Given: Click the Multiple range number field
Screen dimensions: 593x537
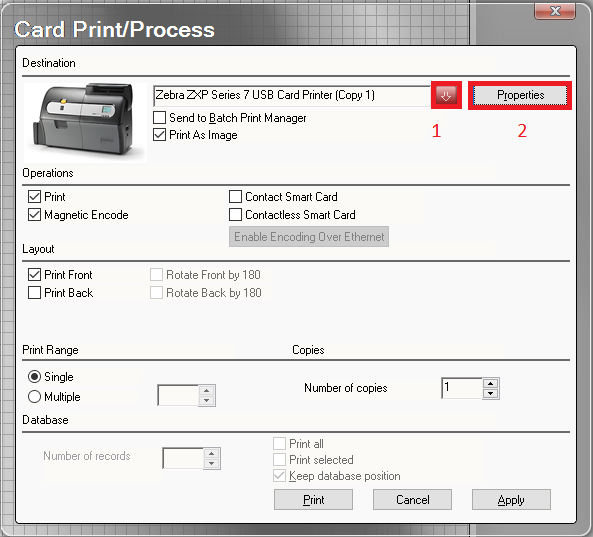Looking at the screenshot, I should point(178,396).
